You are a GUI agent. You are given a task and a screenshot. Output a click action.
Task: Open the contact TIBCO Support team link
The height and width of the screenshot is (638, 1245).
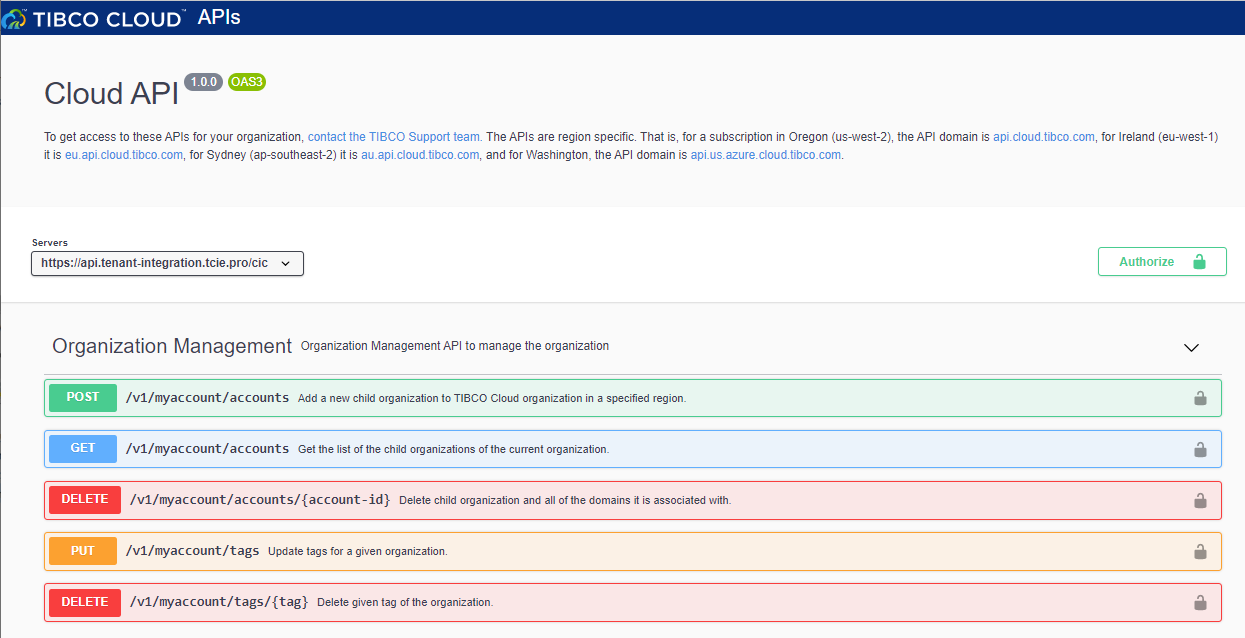click(394, 137)
